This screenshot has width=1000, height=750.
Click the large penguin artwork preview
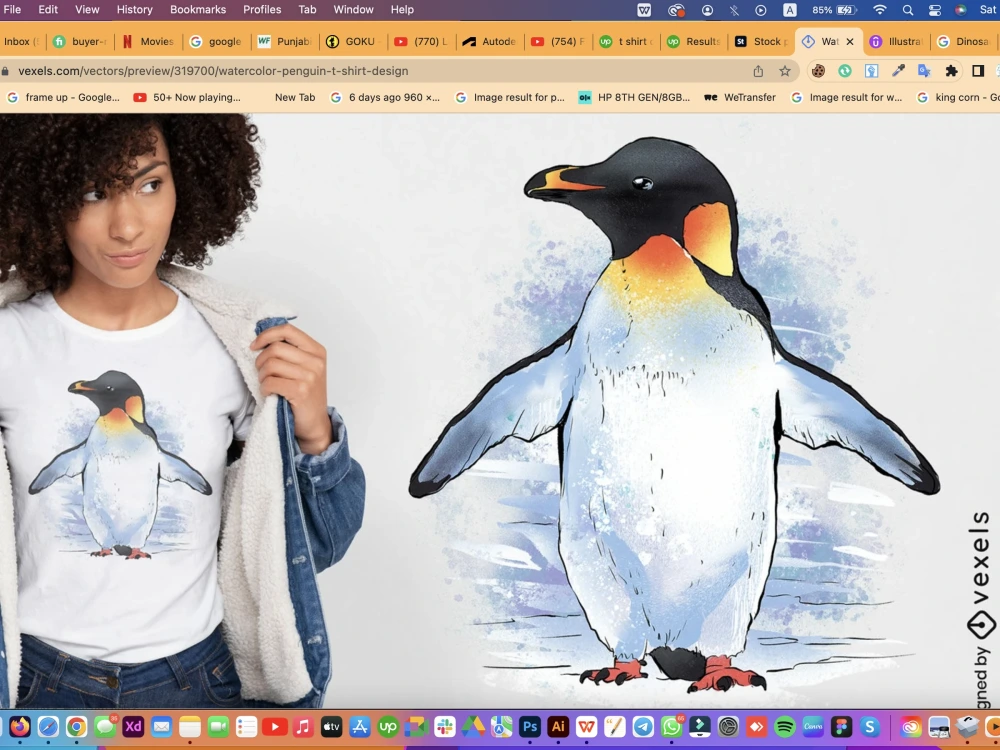click(x=673, y=415)
